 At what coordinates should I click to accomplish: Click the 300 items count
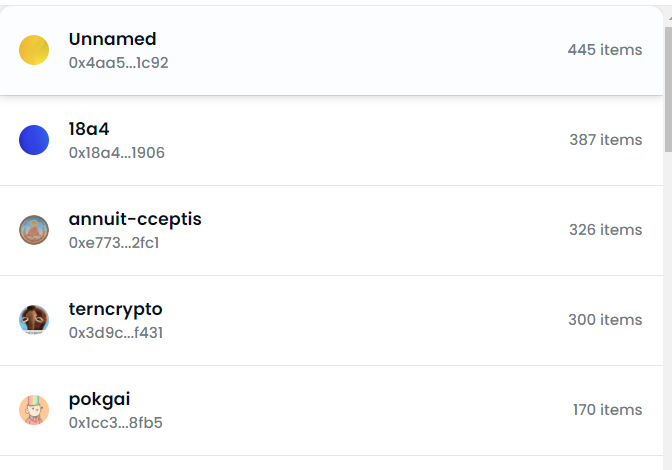tap(605, 320)
